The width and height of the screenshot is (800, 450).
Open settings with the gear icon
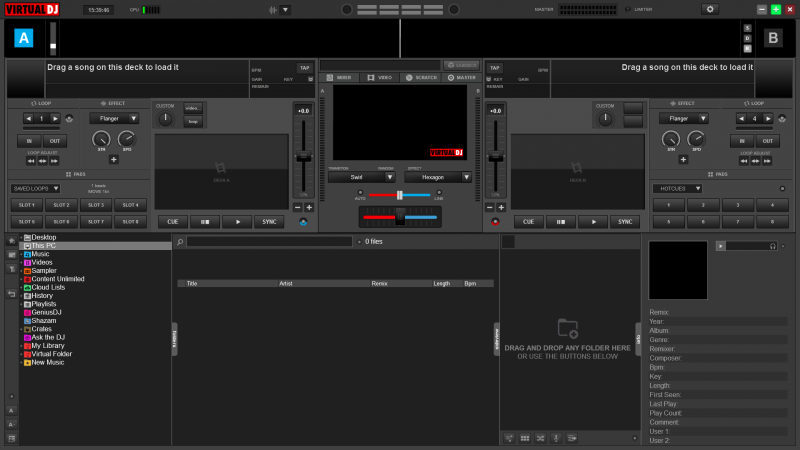(710, 9)
